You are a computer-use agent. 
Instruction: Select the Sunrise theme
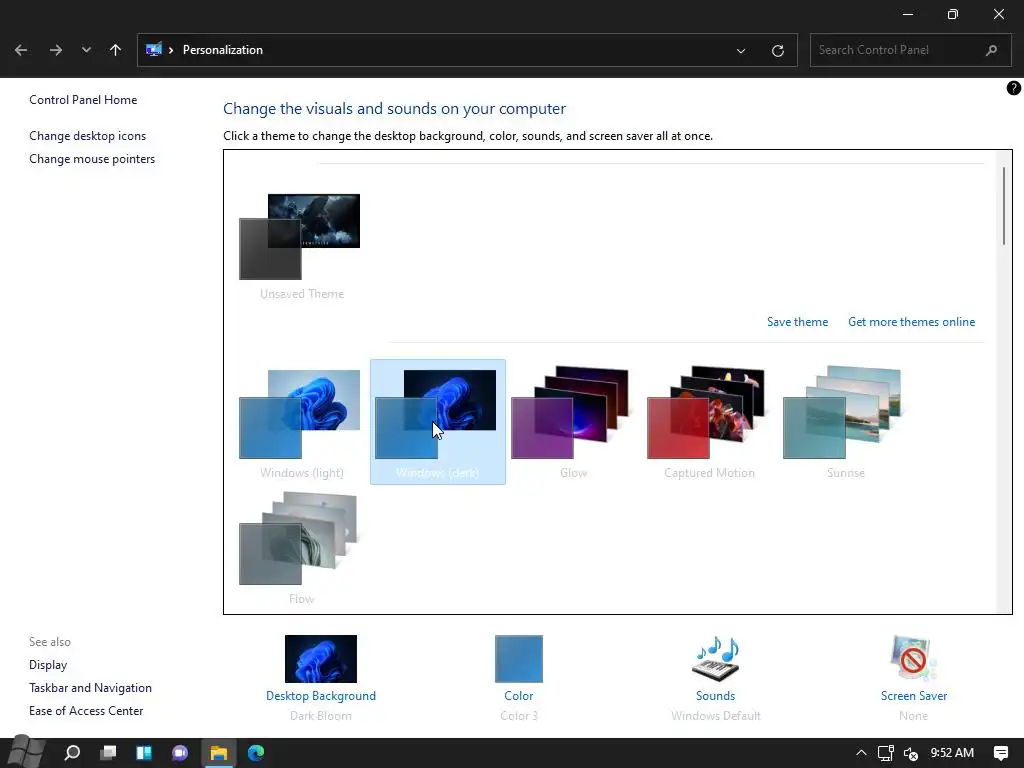tap(846, 422)
